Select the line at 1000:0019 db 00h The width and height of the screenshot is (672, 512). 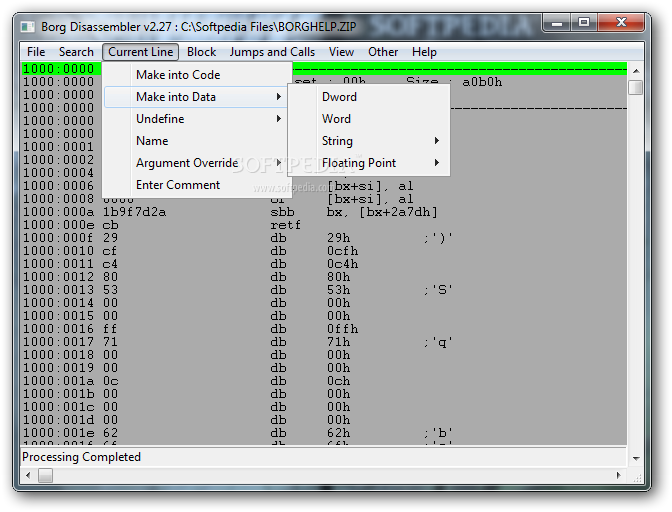tap(324, 368)
